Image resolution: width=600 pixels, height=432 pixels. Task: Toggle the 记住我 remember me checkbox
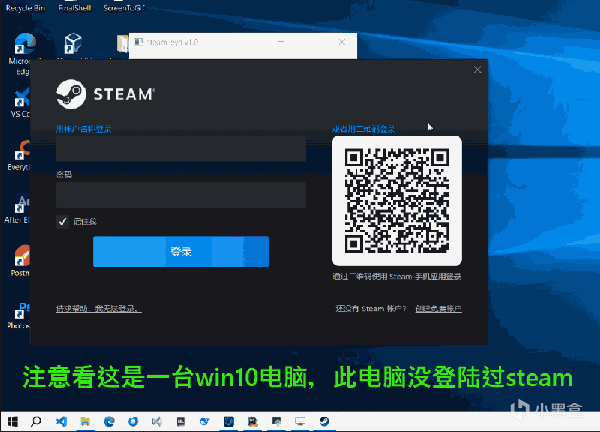[62, 222]
